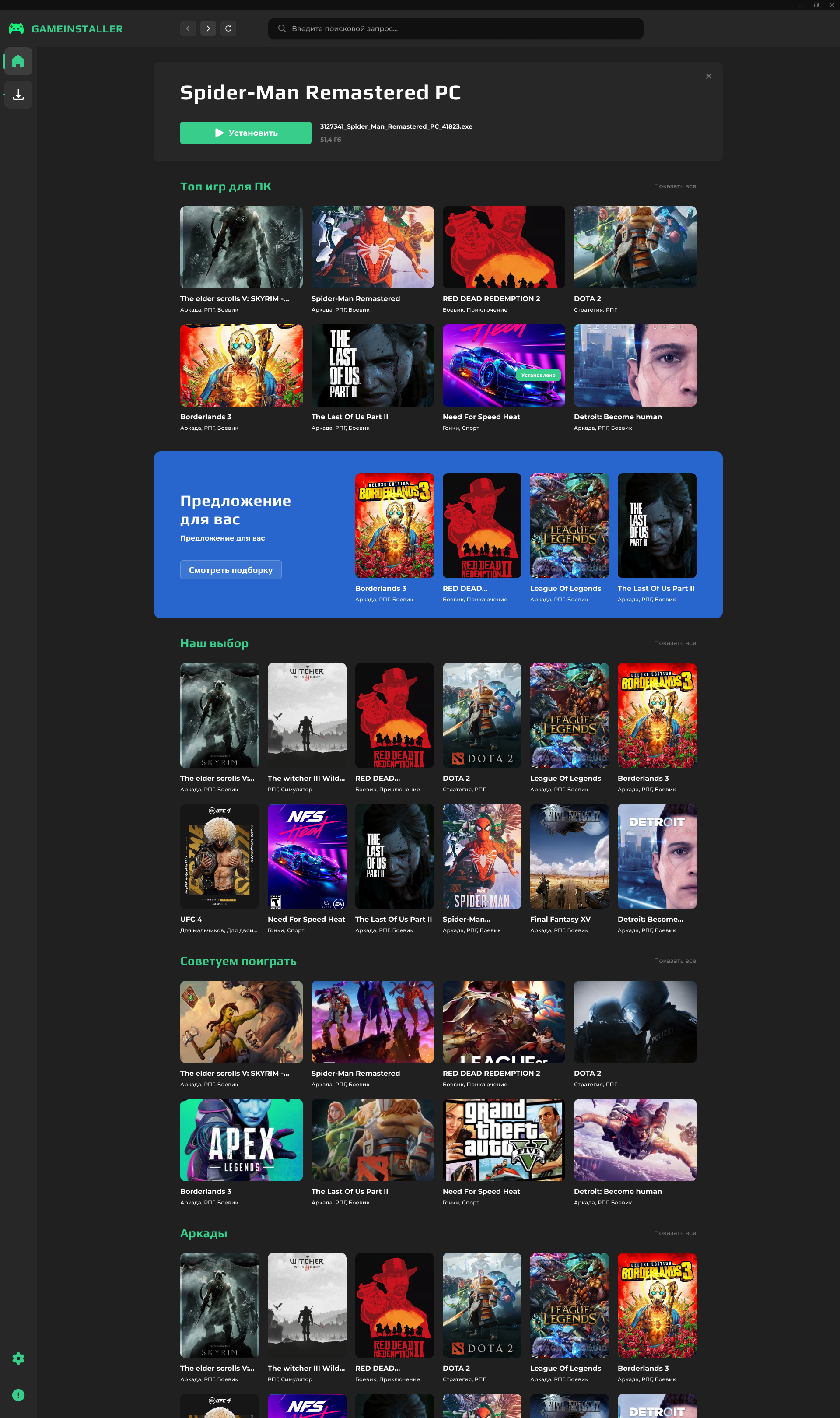The height and width of the screenshot is (1418, 840).
Task: Open Need For Speed Heat installed thumbnail
Action: click(504, 365)
